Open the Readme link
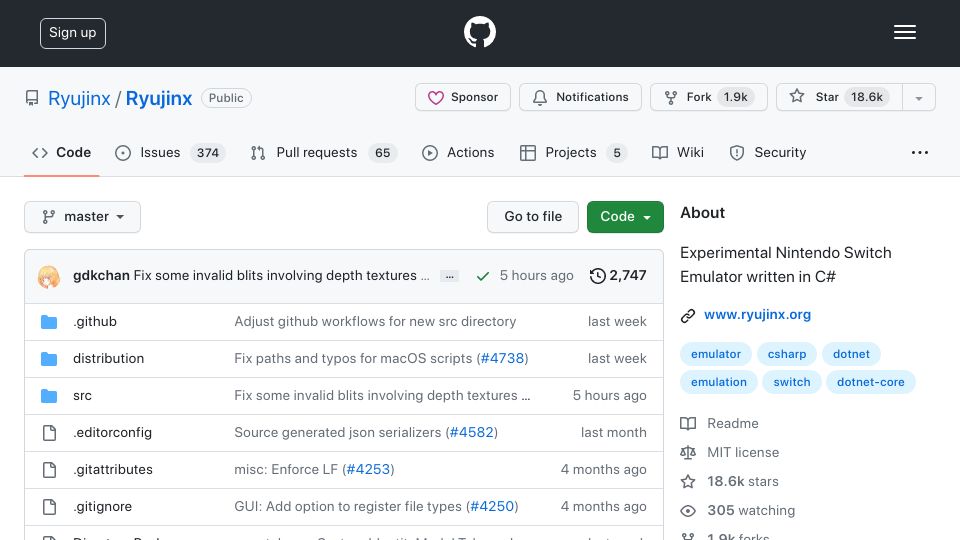Viewport: 960px width, 540px height. (x=733, y=423)
